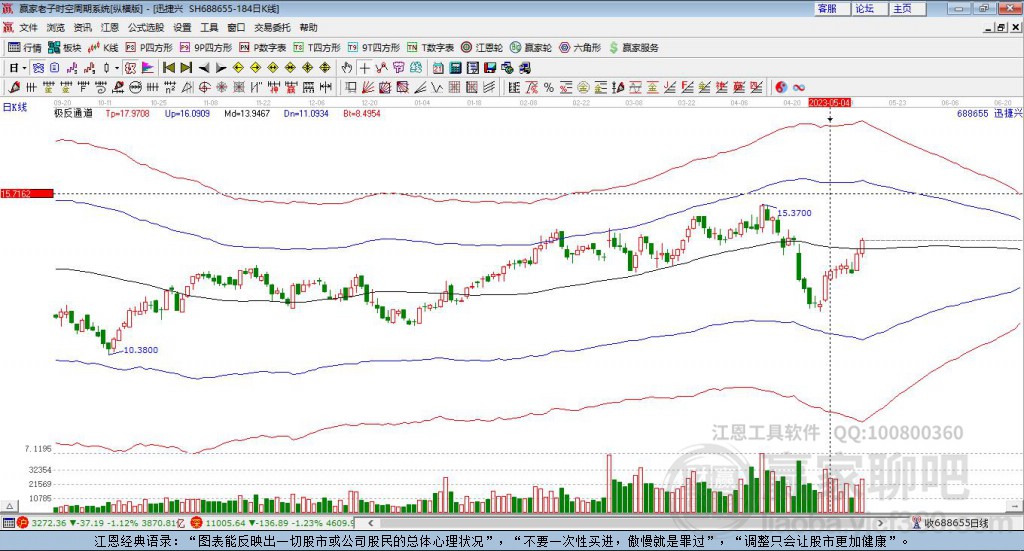Open the 设置 menu
Viewport: 1024px width, 551px height.
point(182,27)
